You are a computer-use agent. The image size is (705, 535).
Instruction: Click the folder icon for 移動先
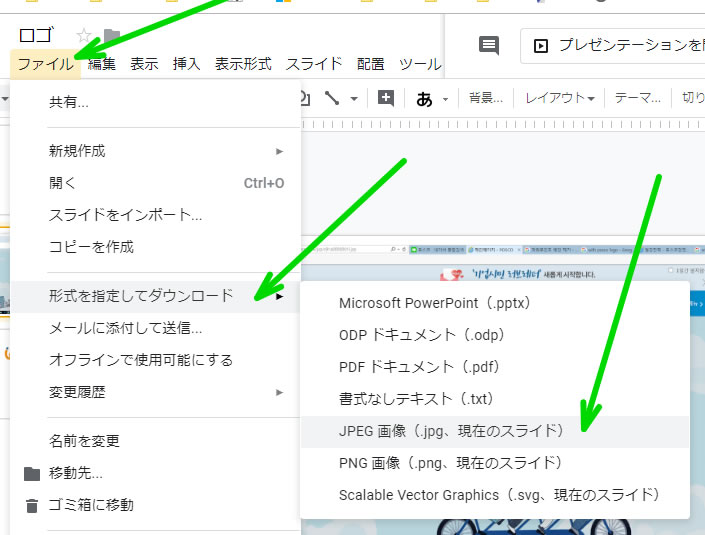point(32,473)
